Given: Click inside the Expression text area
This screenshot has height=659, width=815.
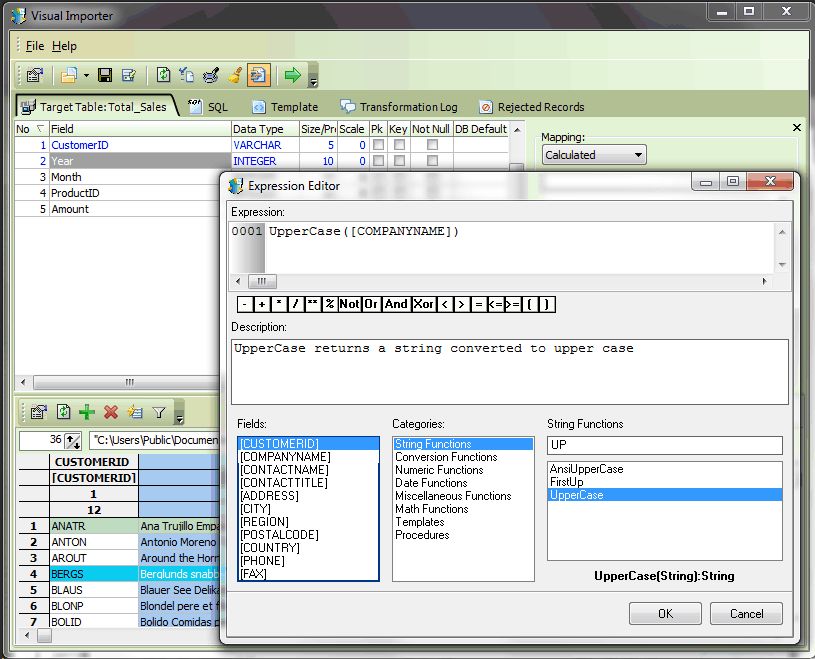Looking at the screenshot, I should (519, 248).
